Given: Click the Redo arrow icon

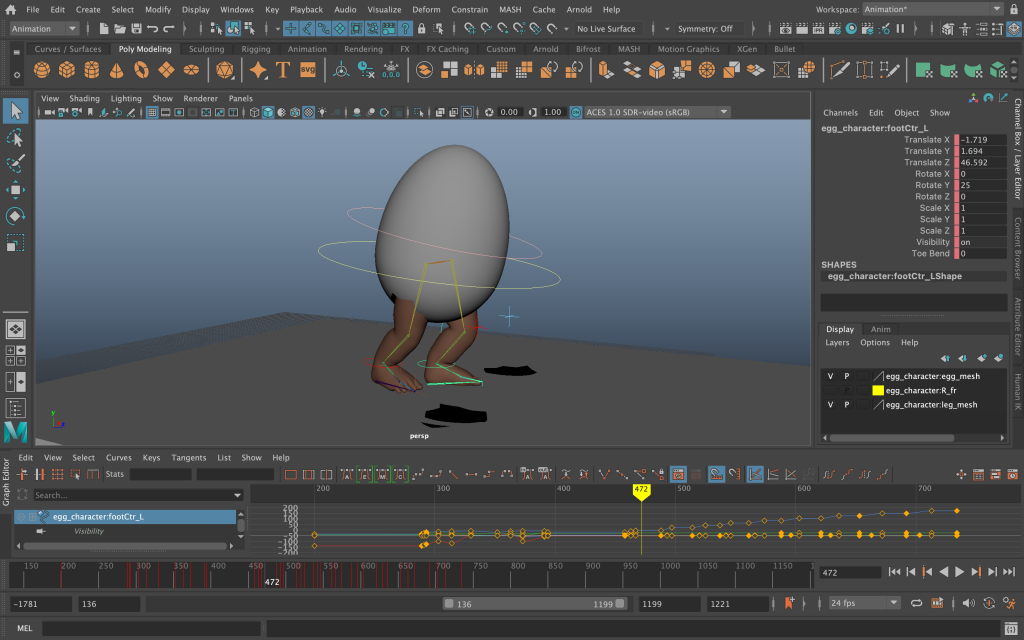Looking at the screenshot, I should pyautogui.click(x=169, y=29).
